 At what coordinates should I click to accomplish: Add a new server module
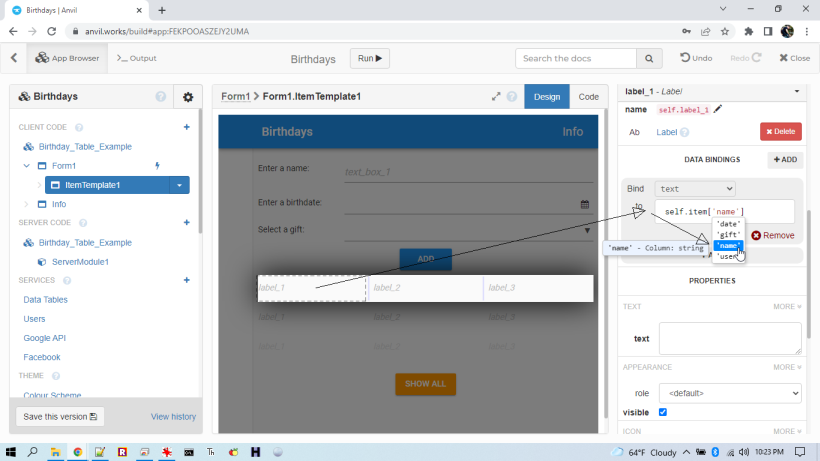[186, 222]
